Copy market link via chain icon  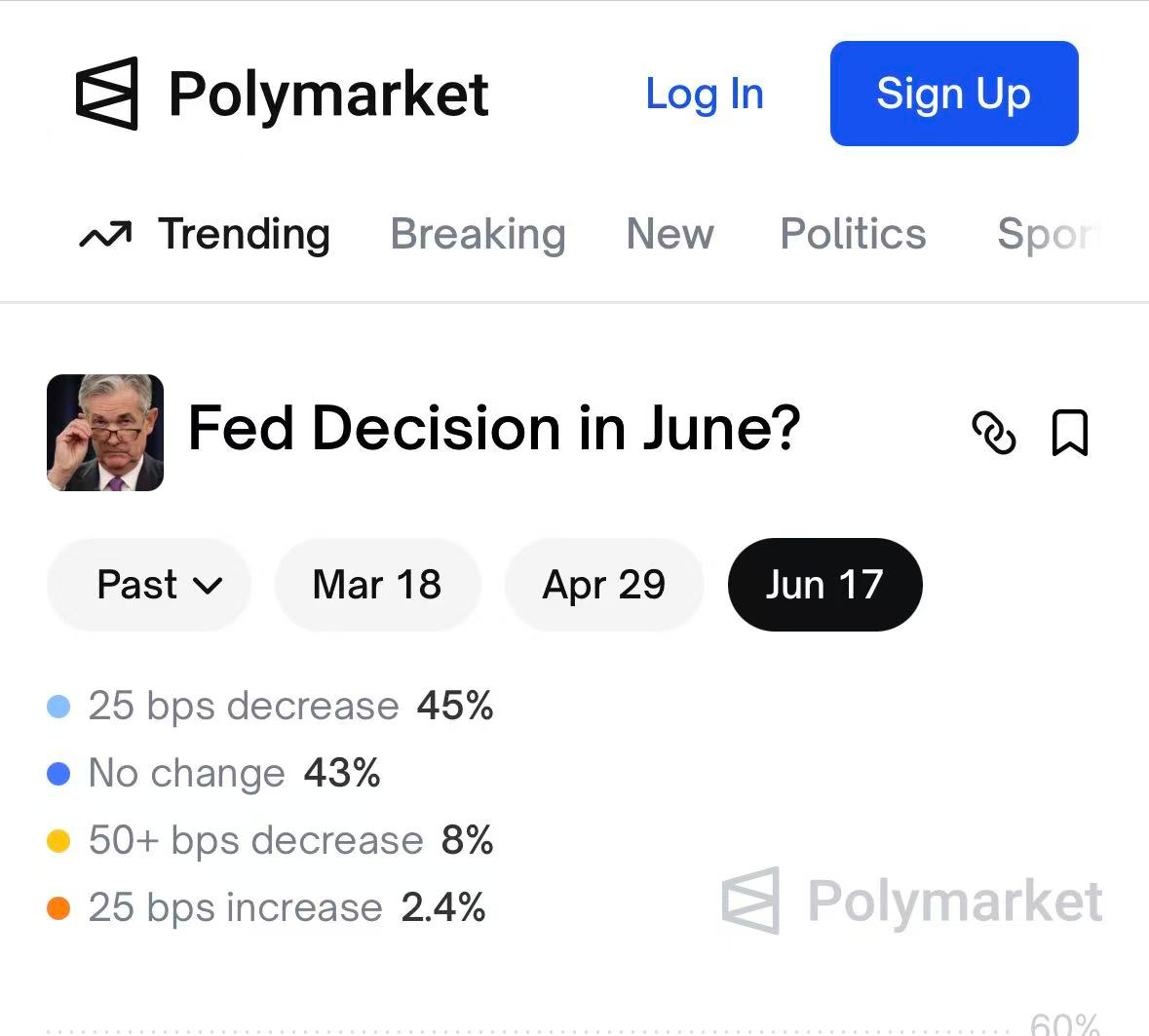993,433
